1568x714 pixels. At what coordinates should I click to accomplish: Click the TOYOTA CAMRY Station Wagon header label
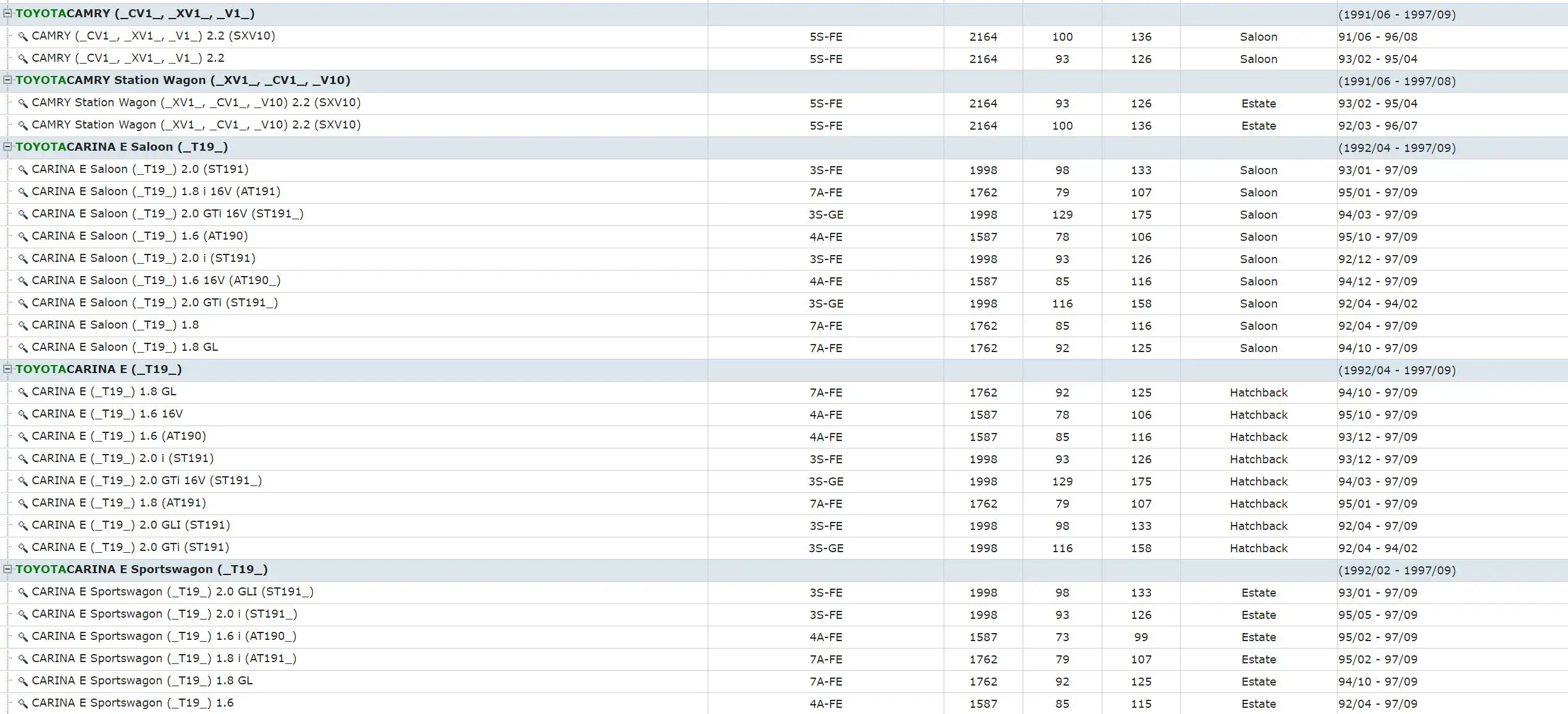(183, 80)
